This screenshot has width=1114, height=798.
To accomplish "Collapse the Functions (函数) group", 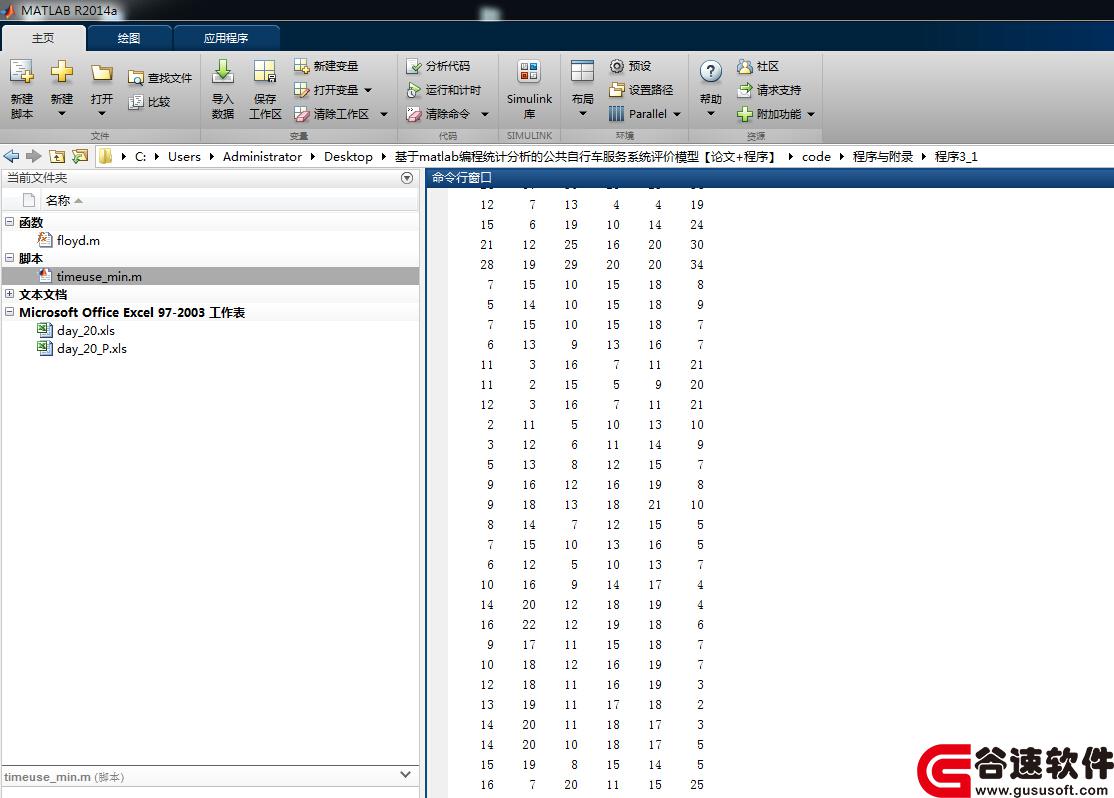I will click(x=9, y=222).
